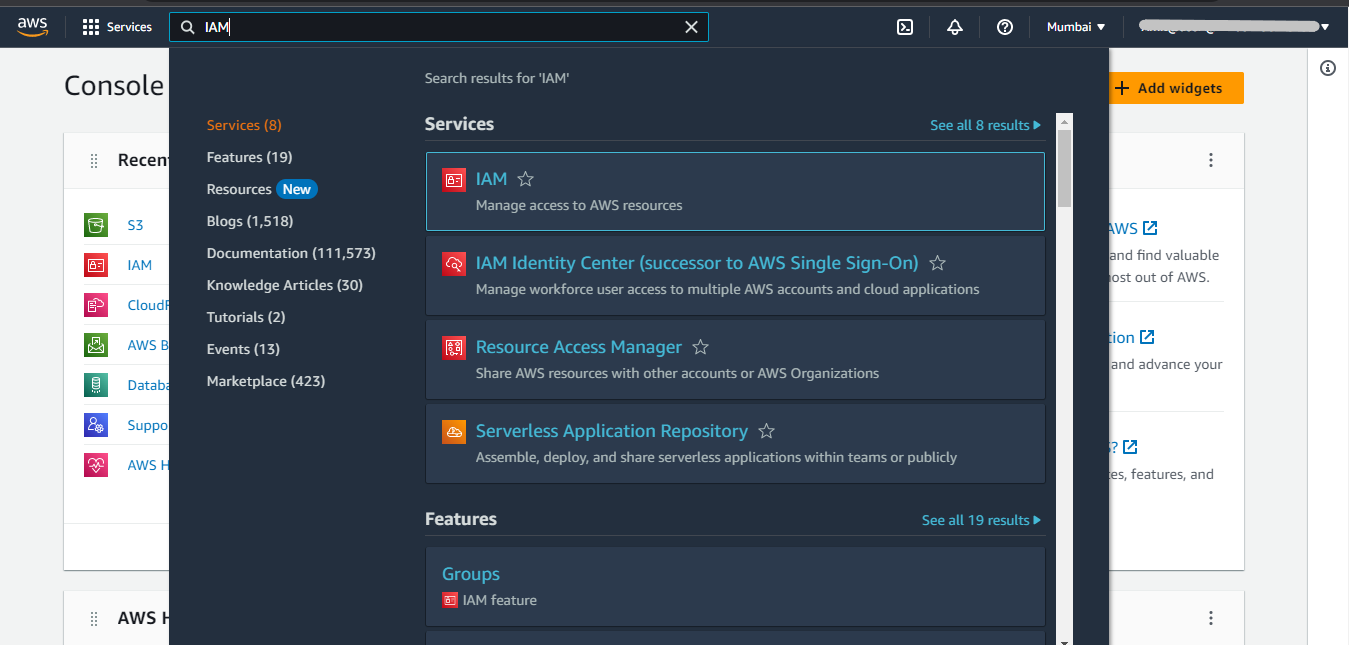
Task: Open the CloudShell terminal icon
Action: [904, 27]
